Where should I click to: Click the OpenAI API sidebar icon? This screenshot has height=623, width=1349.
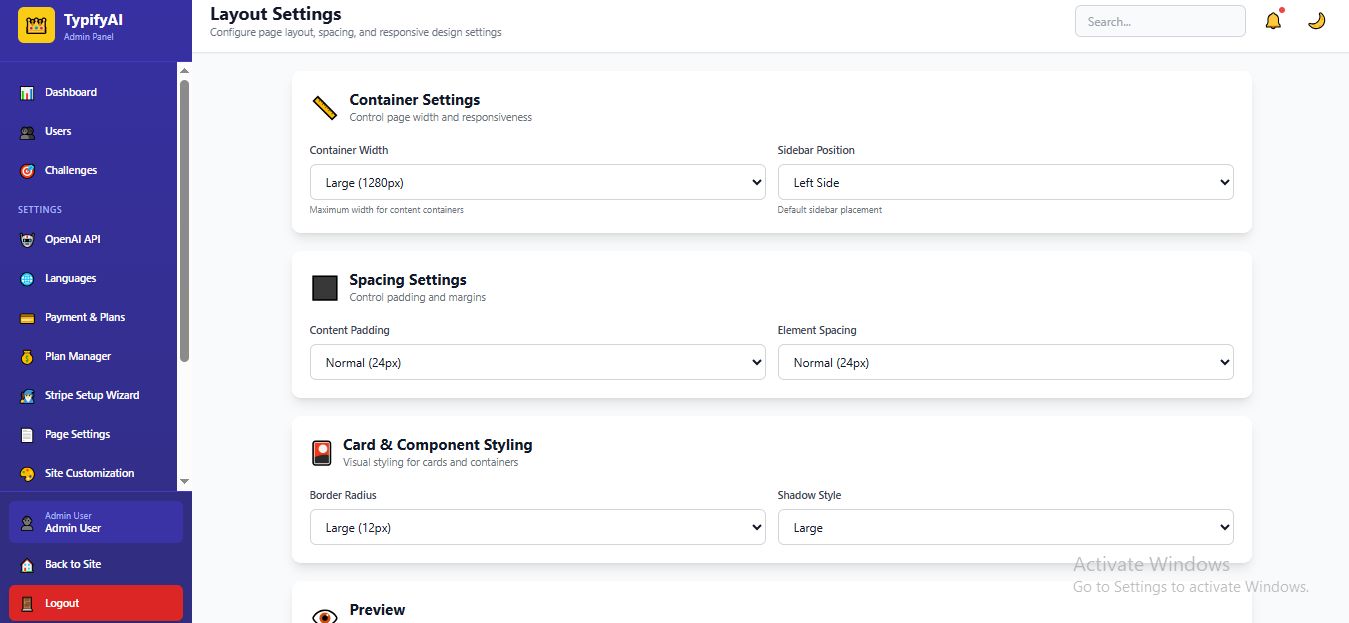point(27,240)
